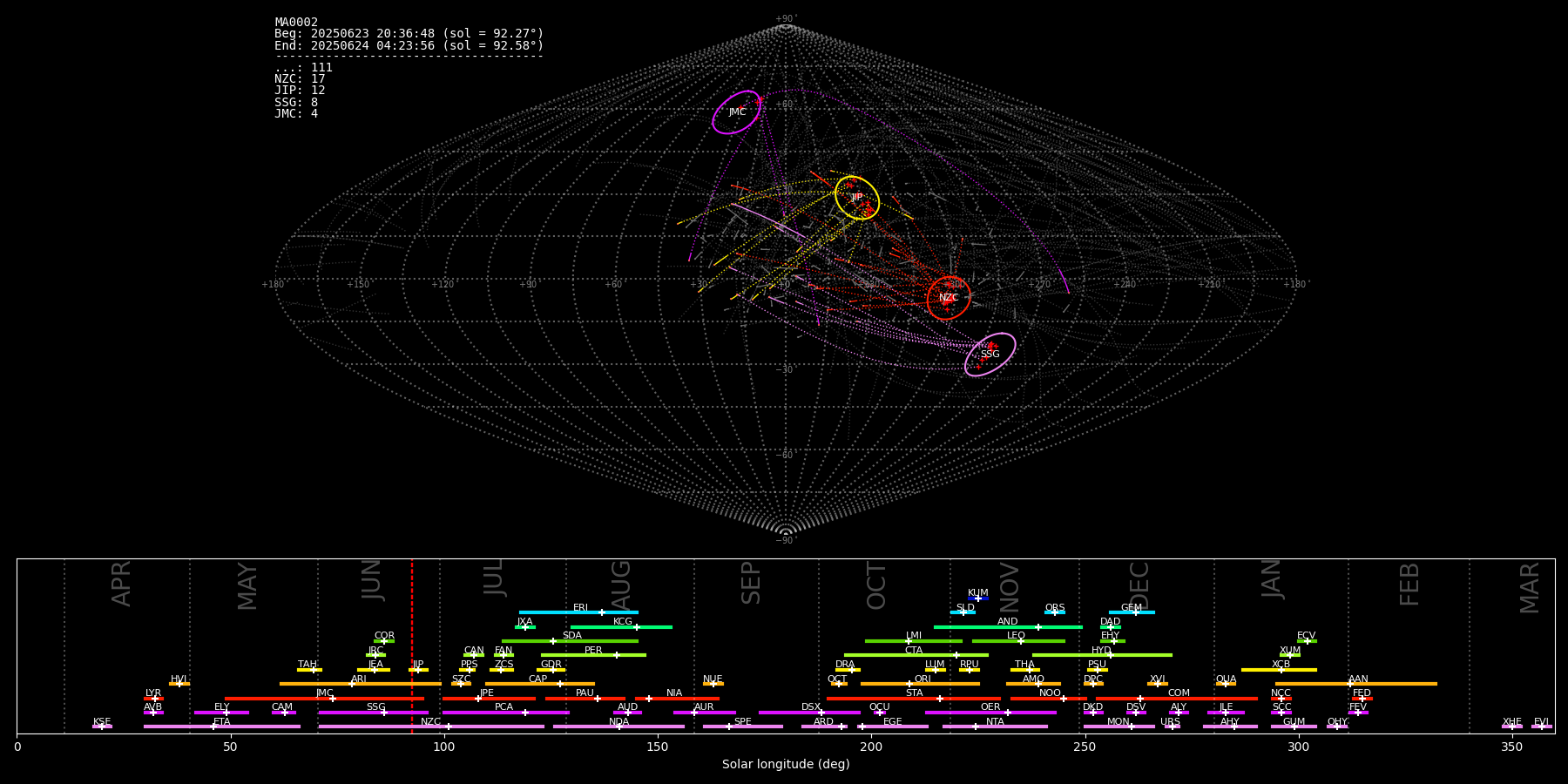1568x784 pixels.
Task: Click the NIA red bar in timeline
Action: tap(677, 698)
